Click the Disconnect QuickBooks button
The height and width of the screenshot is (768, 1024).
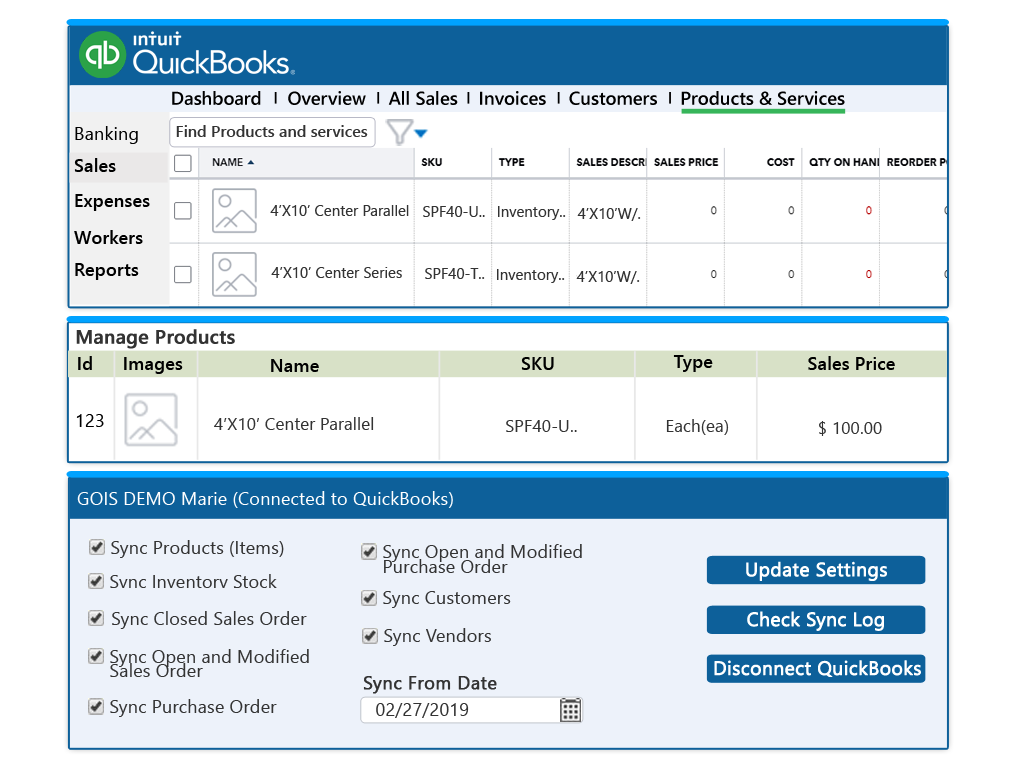[816, 669]
